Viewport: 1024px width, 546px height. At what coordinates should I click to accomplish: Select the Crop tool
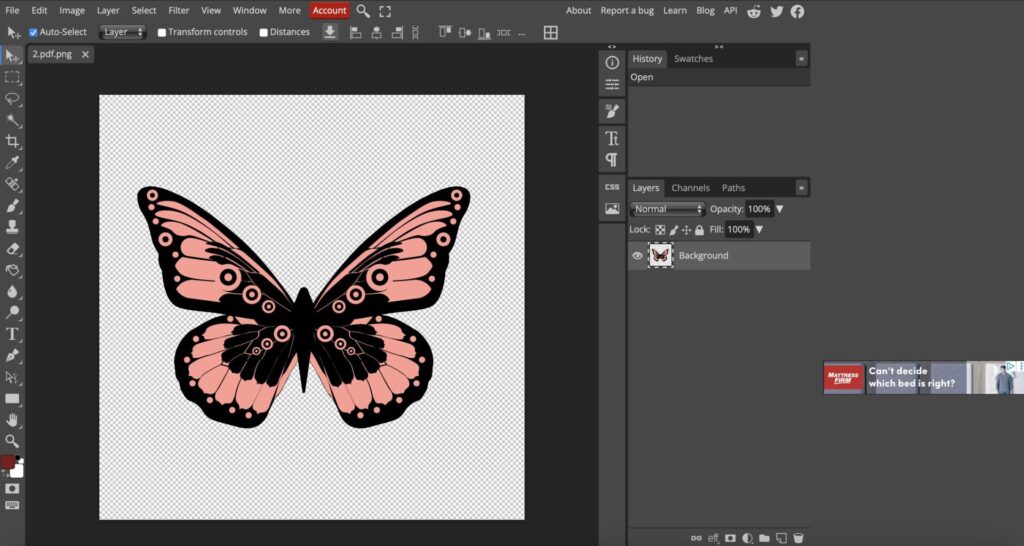[x=13, y=142]
